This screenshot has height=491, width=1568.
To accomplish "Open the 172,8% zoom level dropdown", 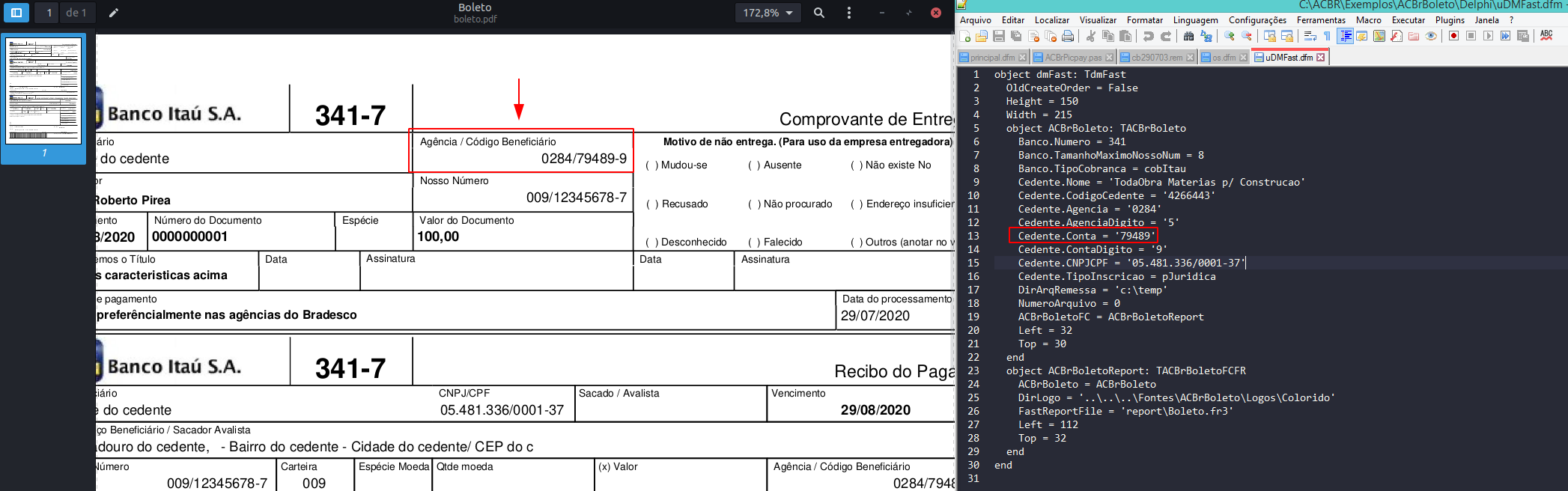I will [768, 13].
